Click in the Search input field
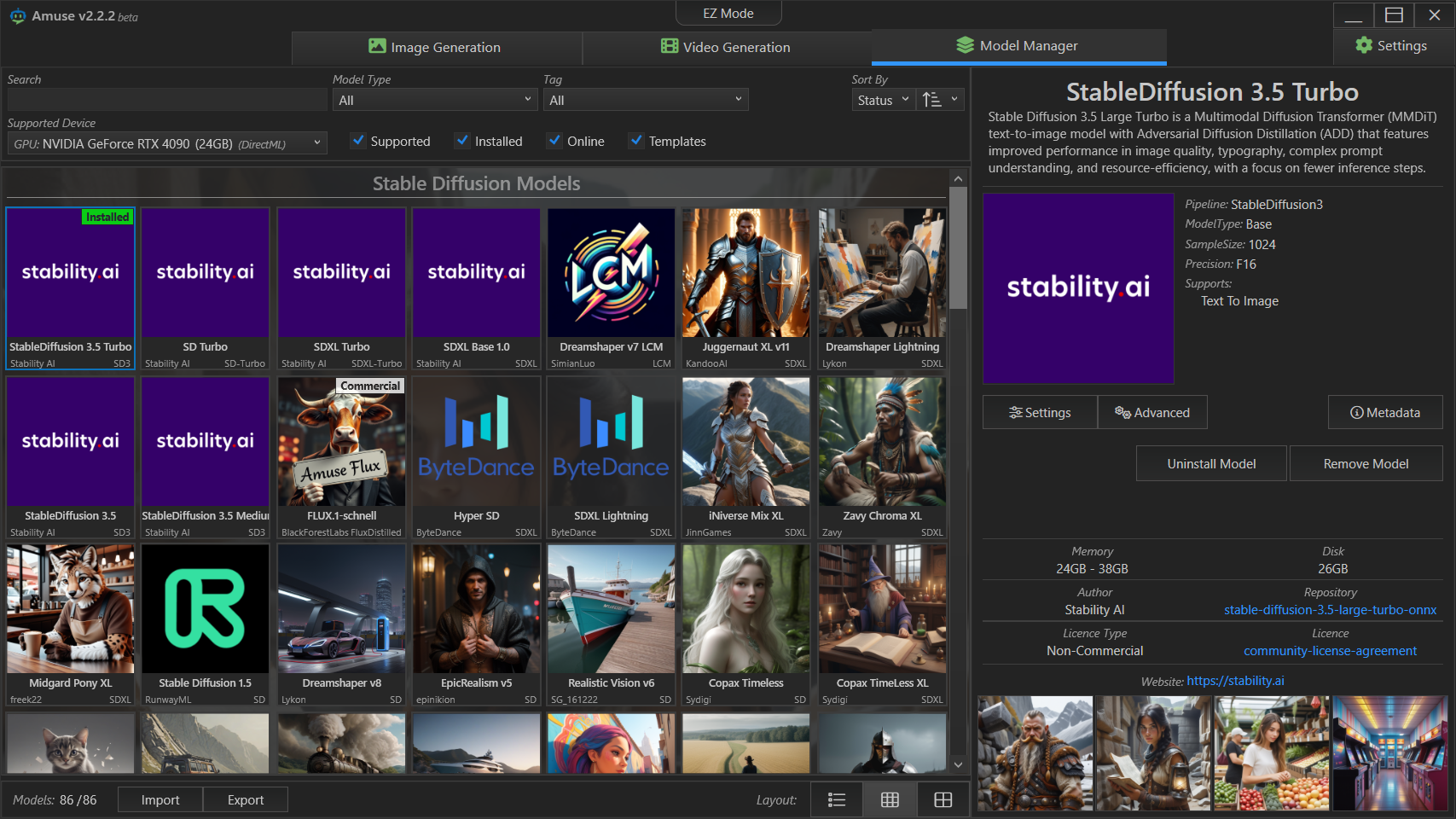 tap(167, 100)
